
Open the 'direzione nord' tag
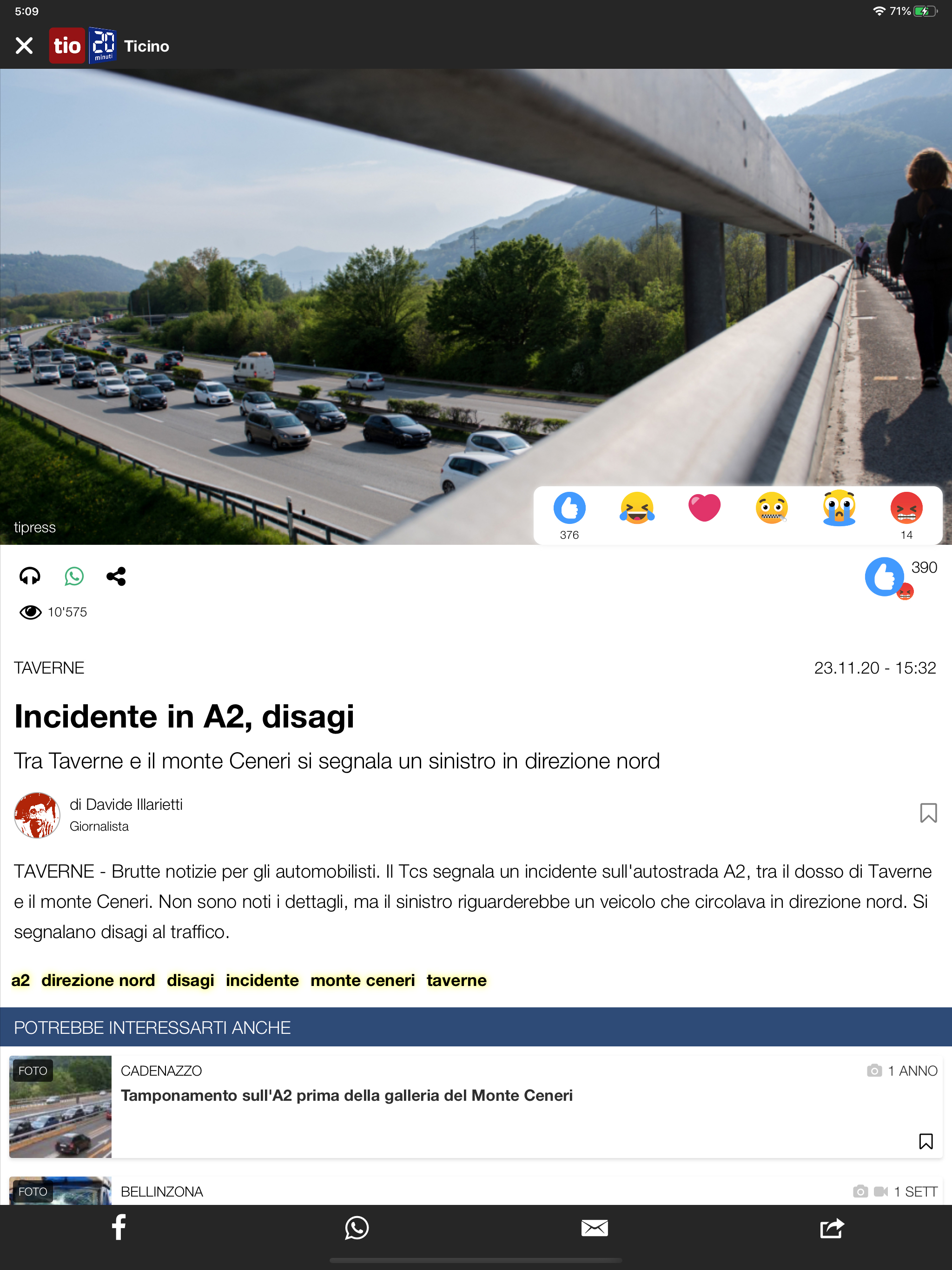click(x=98, y=980)
